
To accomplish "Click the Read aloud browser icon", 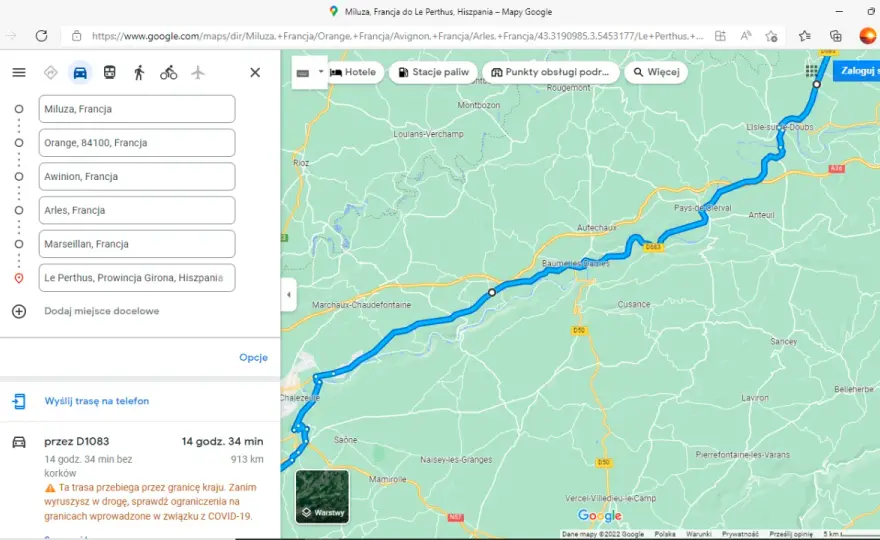I will pos(746,36).
